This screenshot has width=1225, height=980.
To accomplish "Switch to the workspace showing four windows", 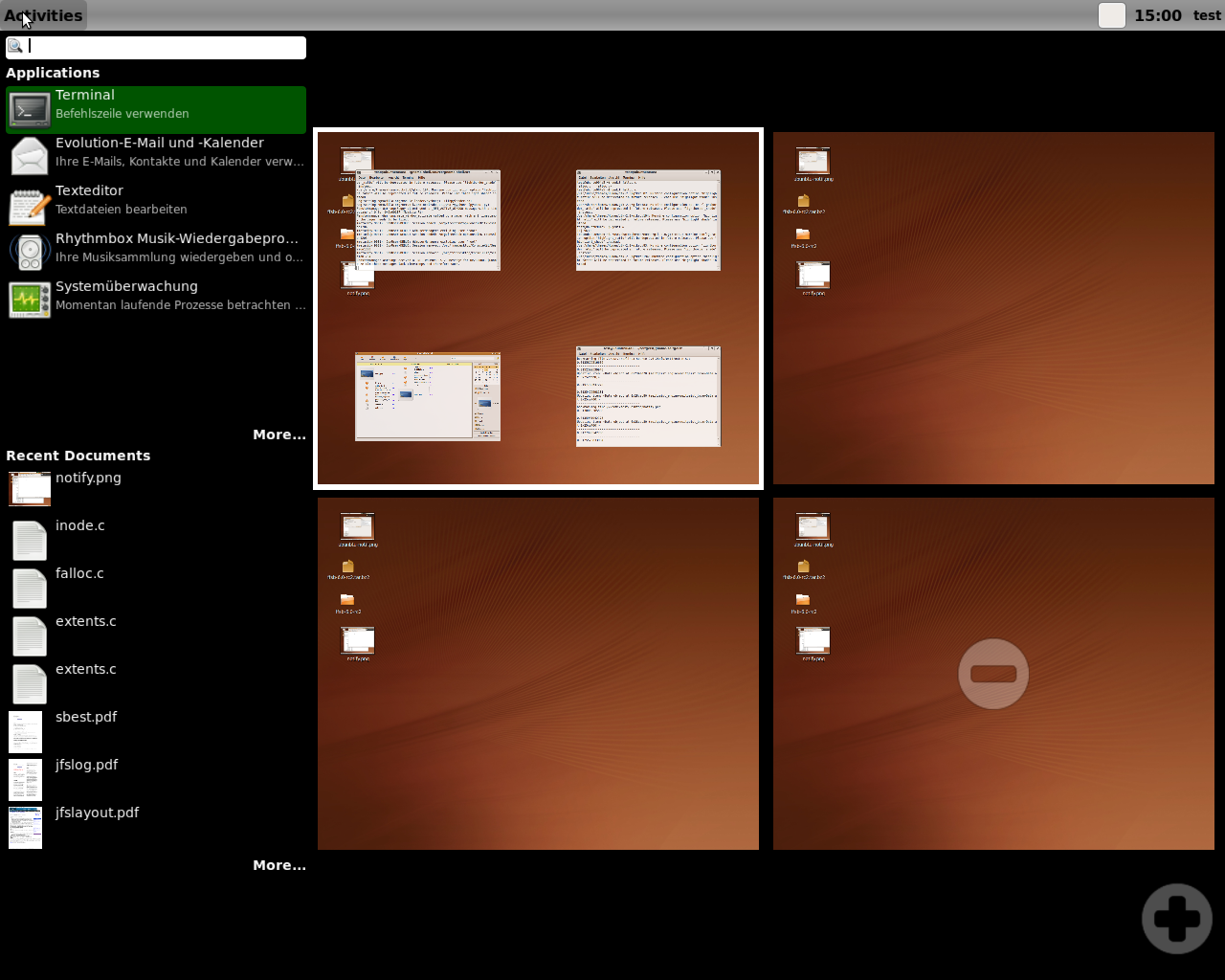I will pos(538,308).
